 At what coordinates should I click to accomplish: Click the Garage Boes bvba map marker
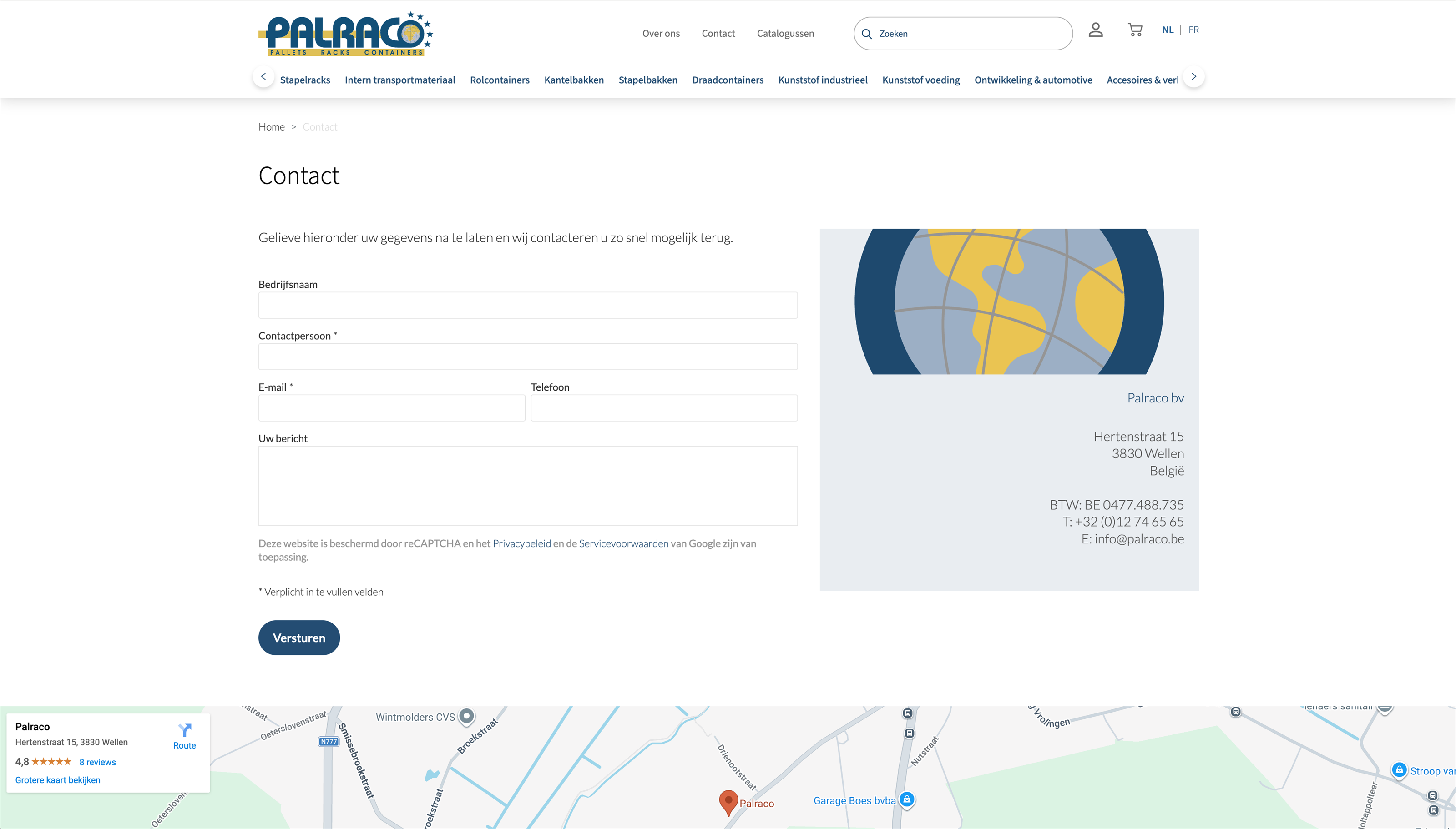[x=907, y=799]
